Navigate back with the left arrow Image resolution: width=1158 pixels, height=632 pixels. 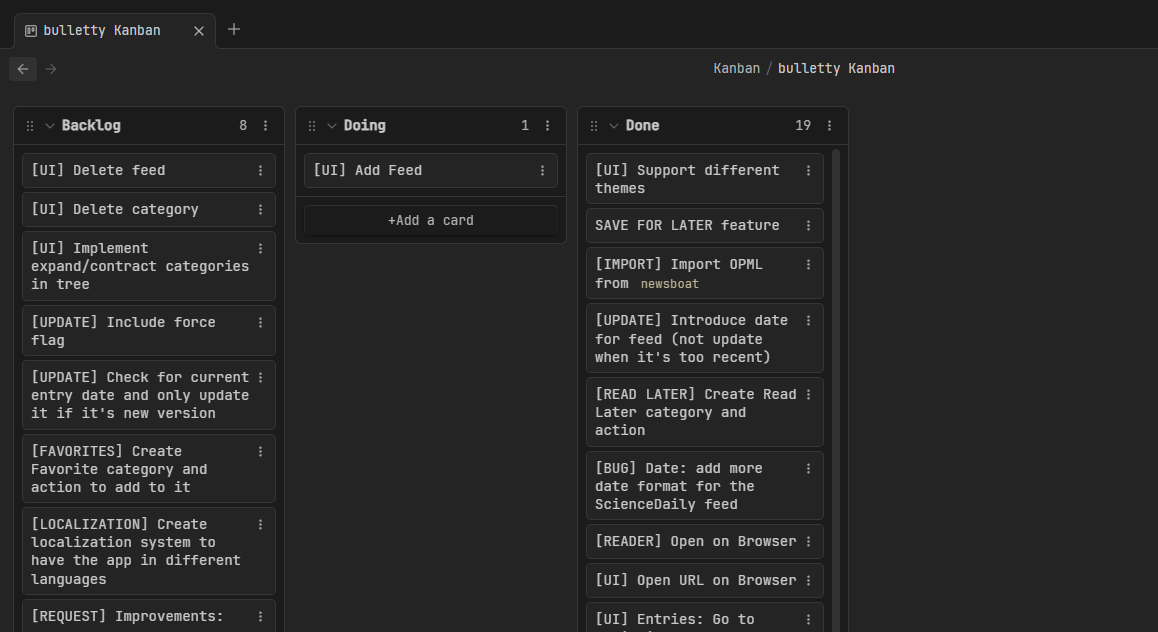click(23, 69)
